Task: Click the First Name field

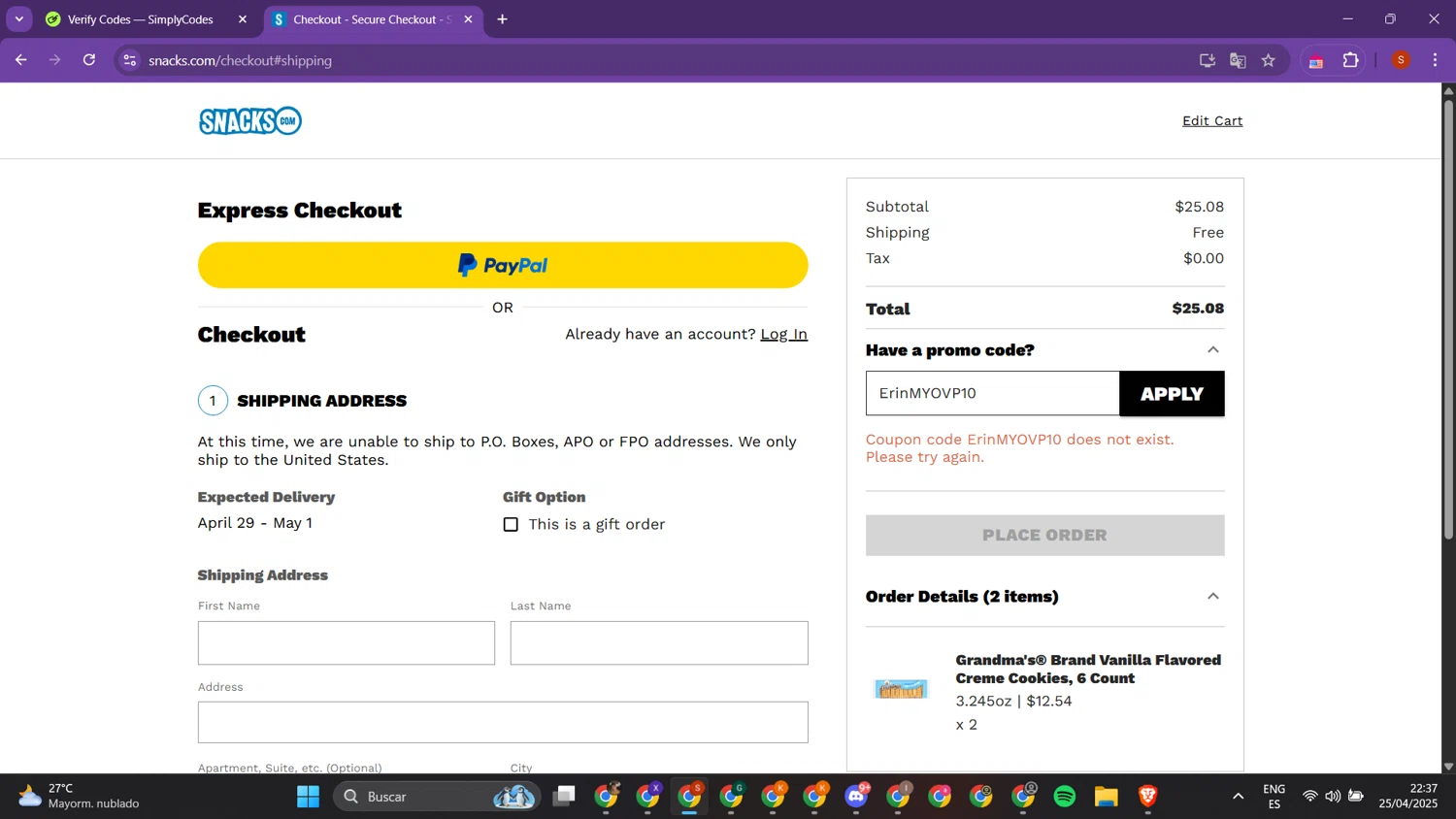Action: 347,643
